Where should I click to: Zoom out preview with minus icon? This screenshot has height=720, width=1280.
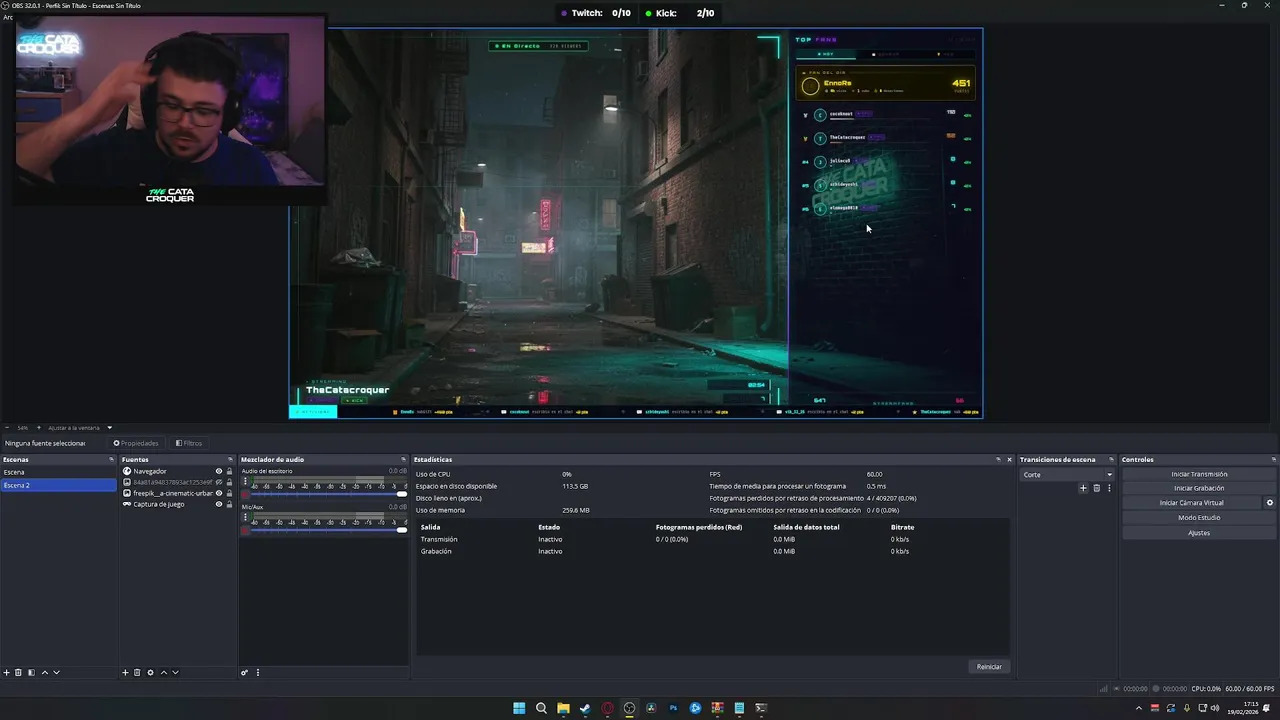[x=7, y=428]
